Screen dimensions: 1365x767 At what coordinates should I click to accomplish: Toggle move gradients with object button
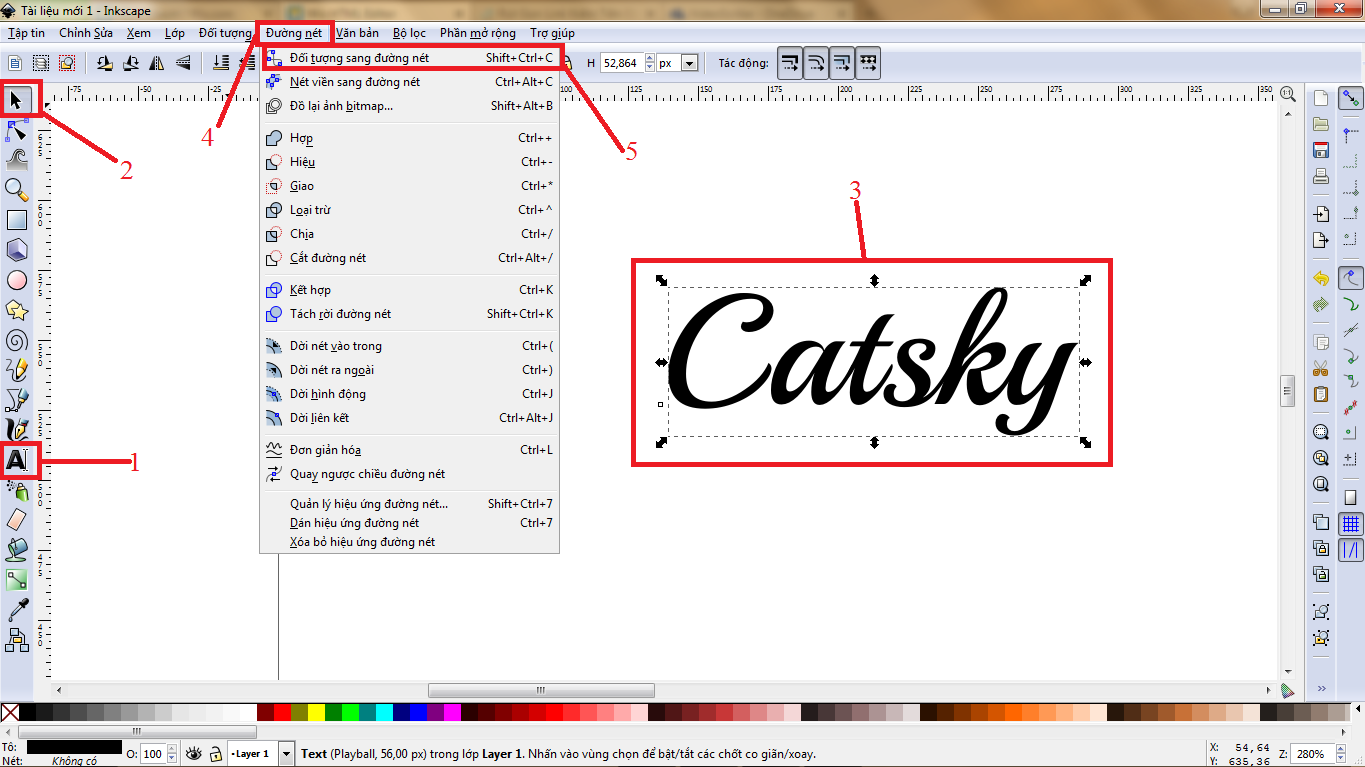(x=842, y=63)
